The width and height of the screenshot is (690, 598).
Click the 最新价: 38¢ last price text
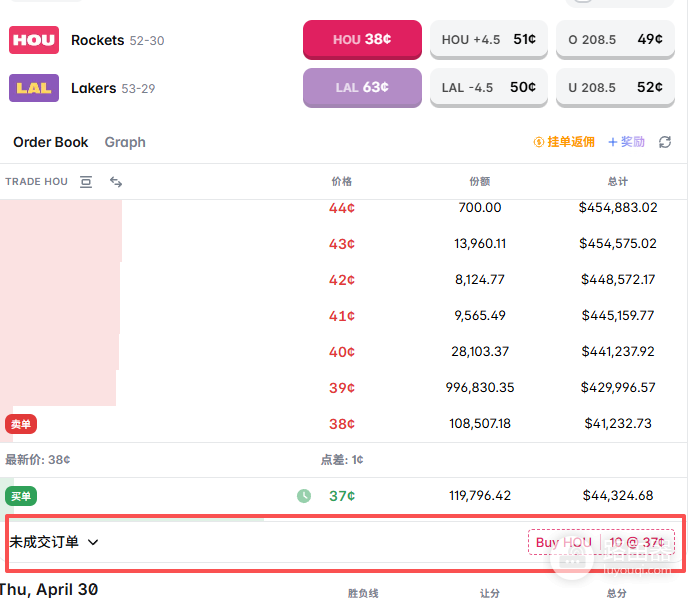(x=37, y=460)
